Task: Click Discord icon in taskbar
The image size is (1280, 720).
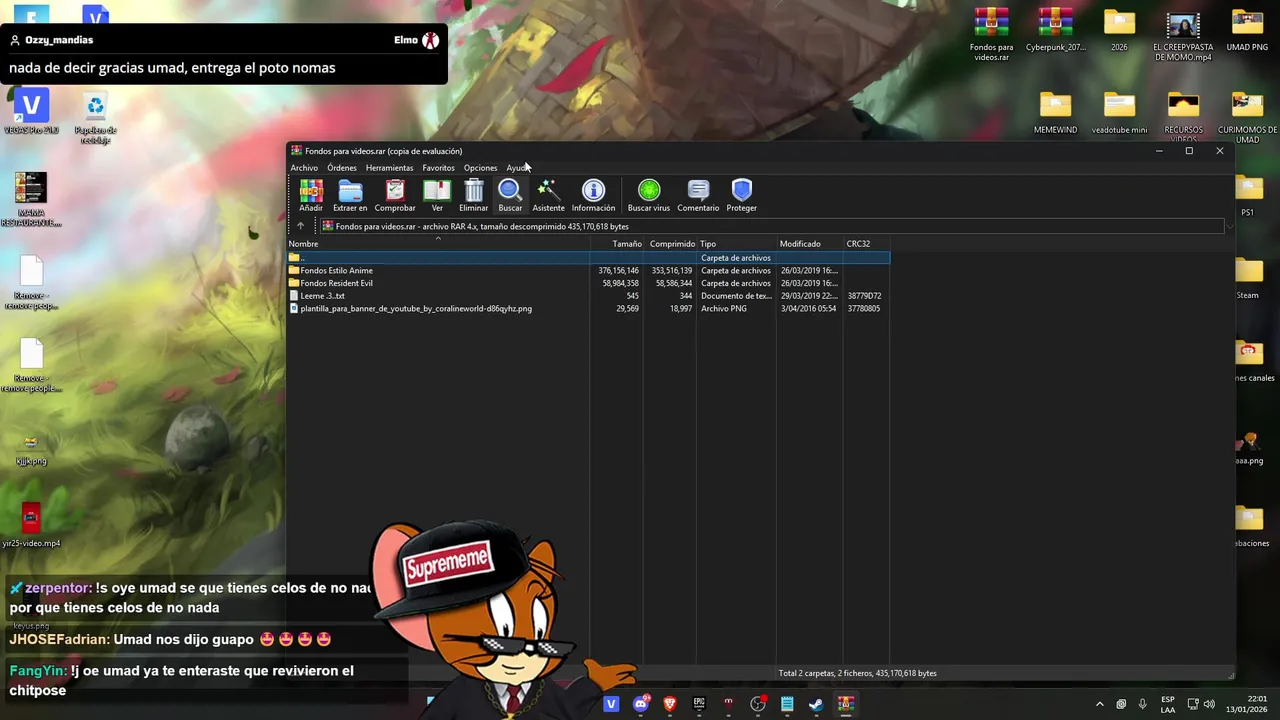Action: (x=641, y=704)
